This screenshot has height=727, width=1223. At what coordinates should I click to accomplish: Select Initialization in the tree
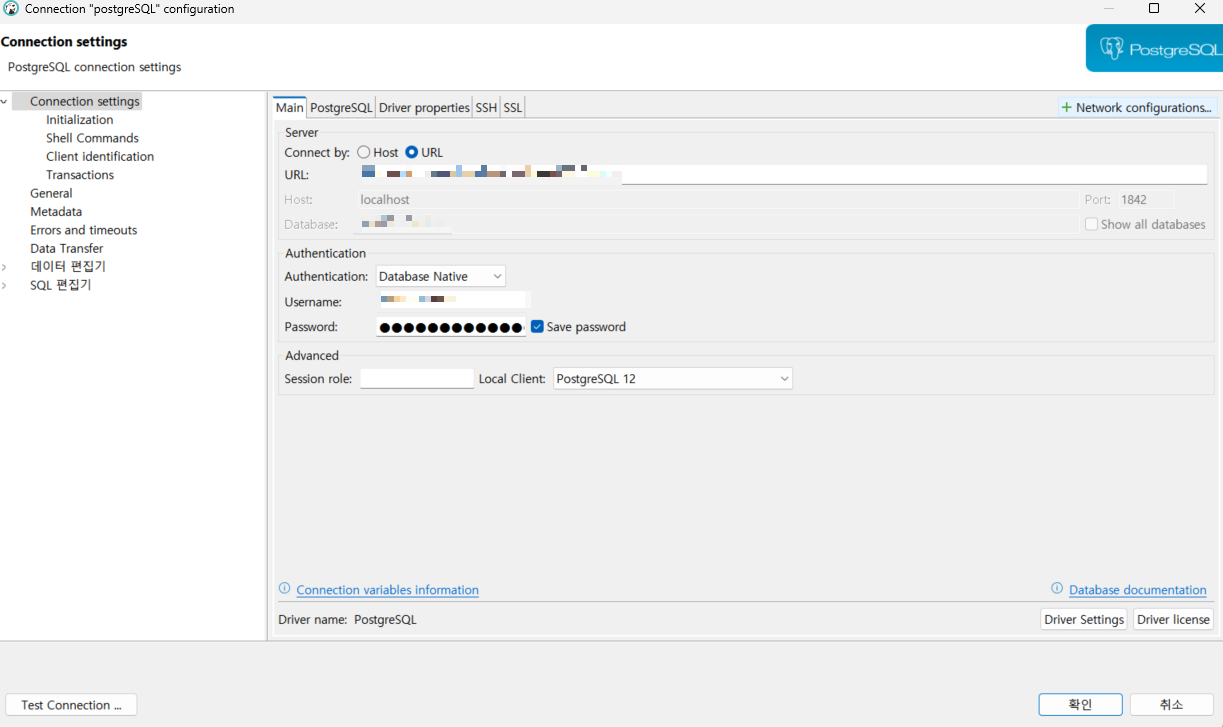pyautogui.click(x=80, y=120)
